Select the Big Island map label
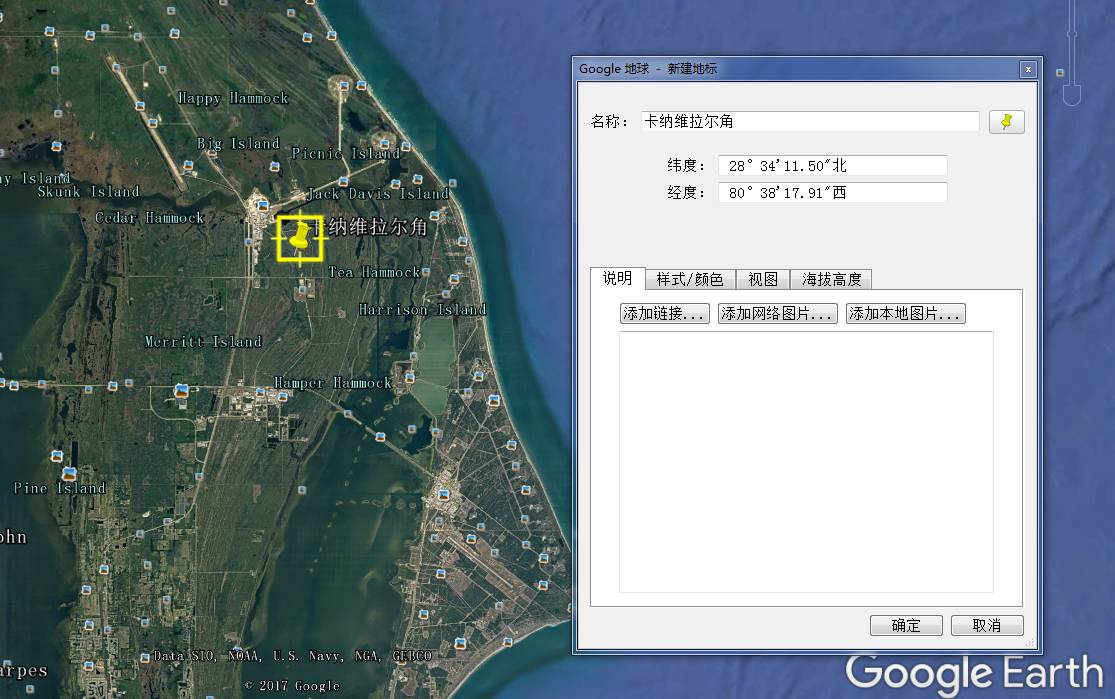1115x699 pixels. [x=239, y=143]
